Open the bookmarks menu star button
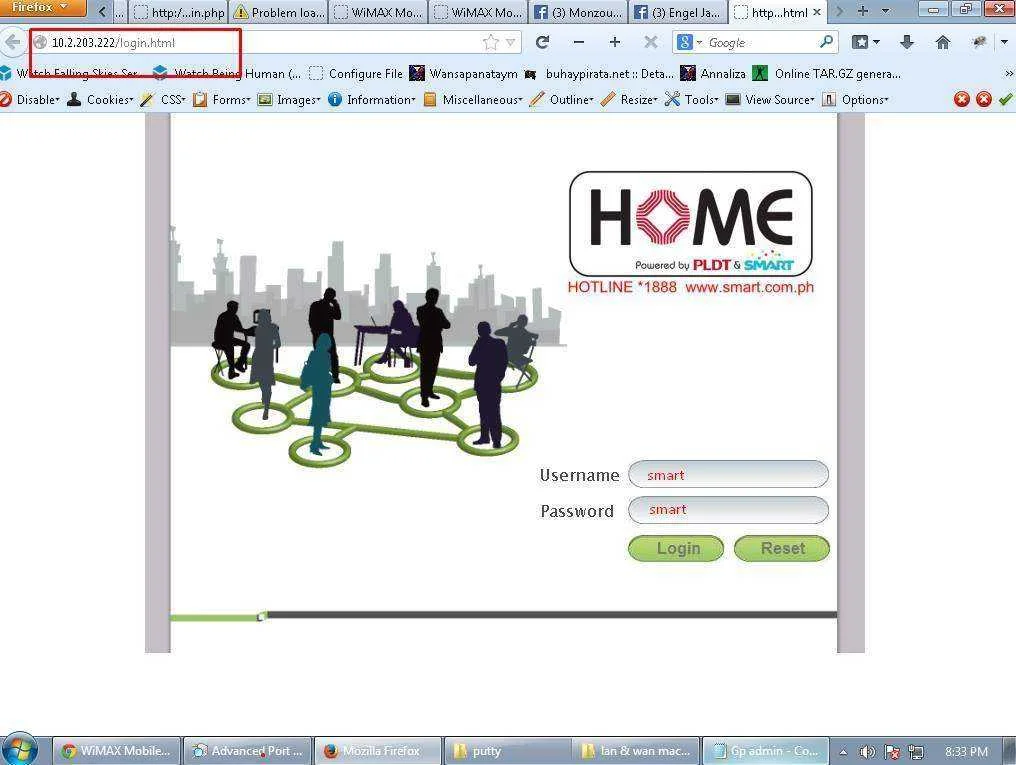The height and width of the screenshot is (765, 1016). click(865, 43)
